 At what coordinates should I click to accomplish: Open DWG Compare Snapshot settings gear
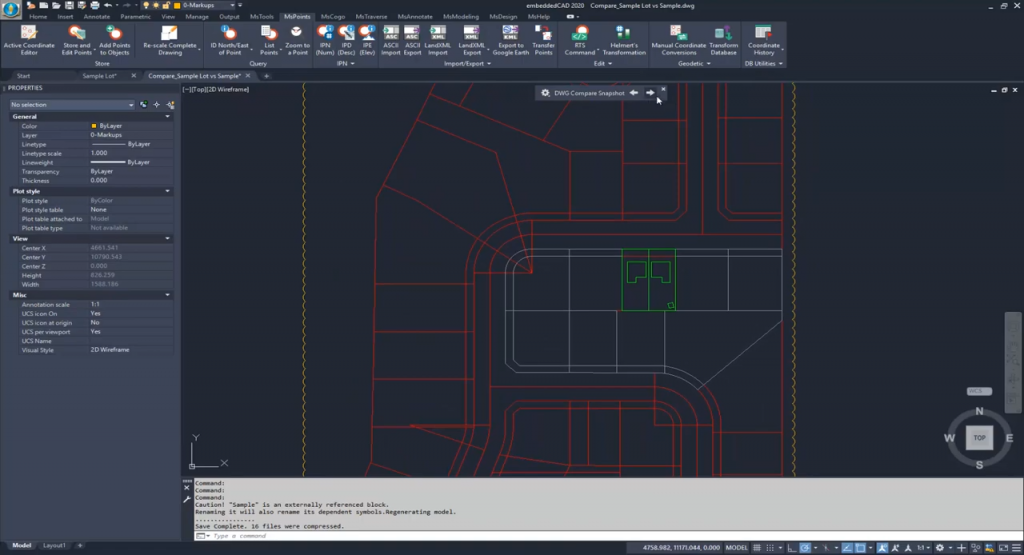(545, 93)
